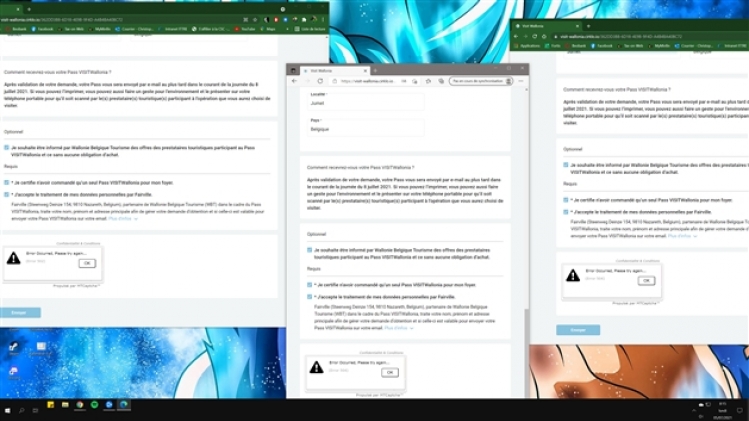Open Edge settings ellipsis menu in center window
The height and width of the screenshot is (421, 749).
(x=519, y=81)
